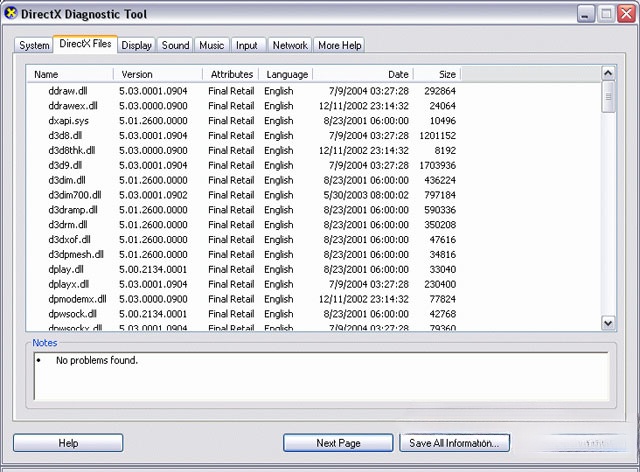Click No problems found note text
Screen dimensions: 640x472
tap(97, 360)
